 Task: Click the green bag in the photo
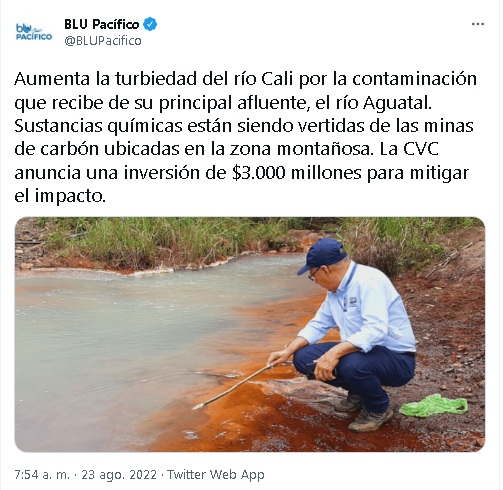[433, 406]
